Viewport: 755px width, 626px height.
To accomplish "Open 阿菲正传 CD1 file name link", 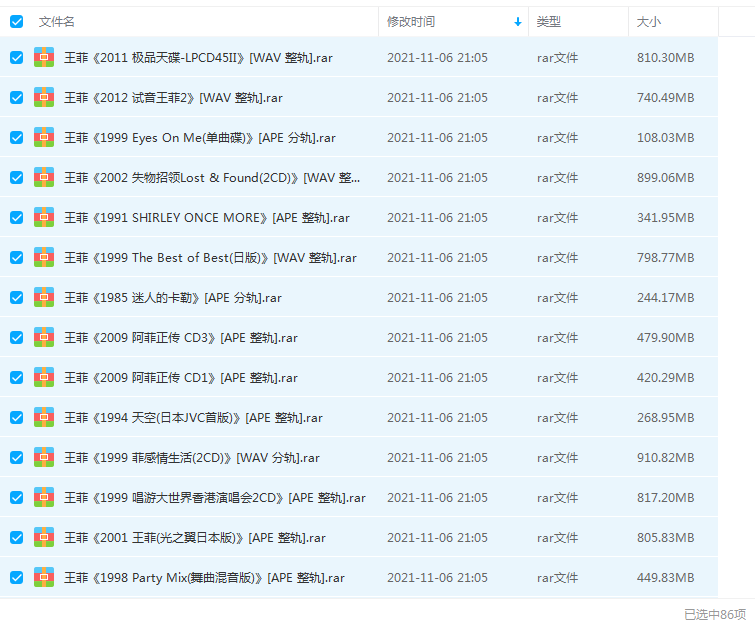I will pyautogui.click(x=180, y=377).
